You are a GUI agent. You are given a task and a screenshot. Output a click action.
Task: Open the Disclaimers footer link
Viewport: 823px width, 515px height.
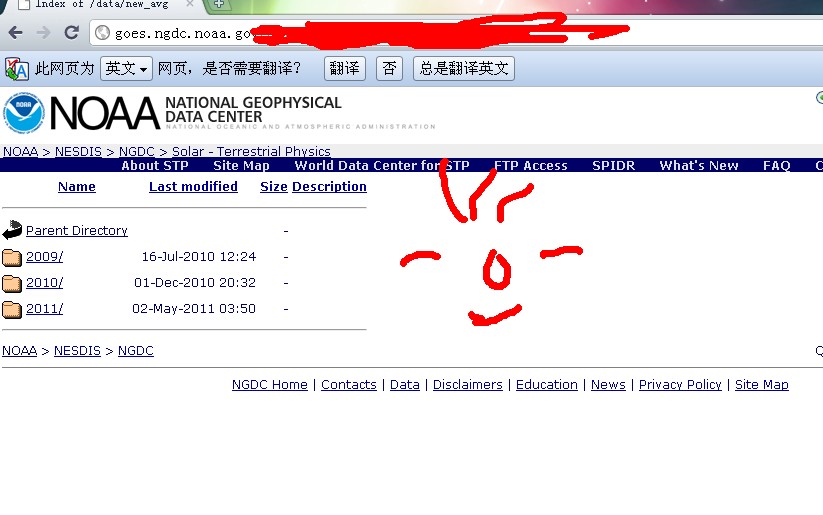[468, 385]
